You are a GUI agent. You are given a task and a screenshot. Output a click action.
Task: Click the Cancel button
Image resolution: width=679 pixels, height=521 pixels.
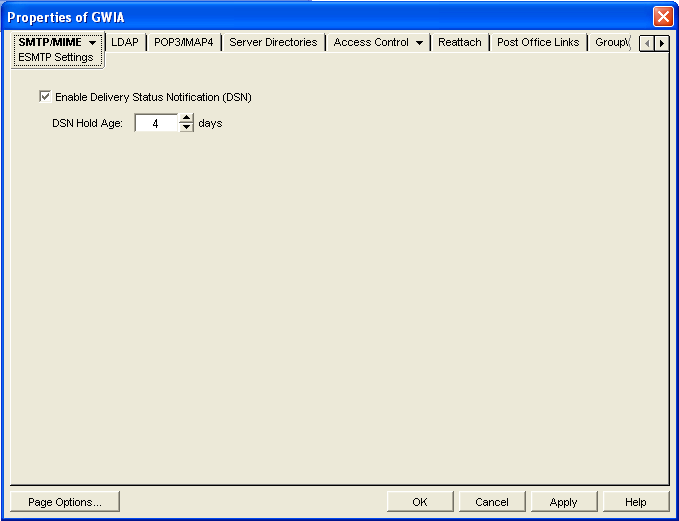492,502
